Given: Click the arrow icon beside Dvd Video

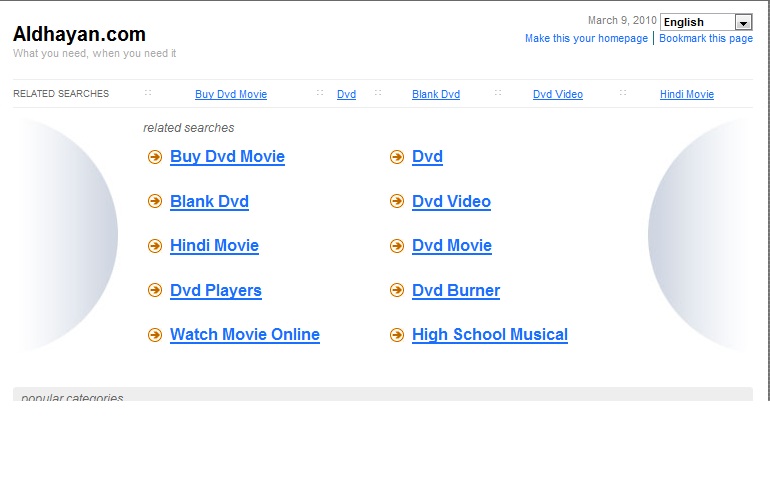Looking at the screenshot, I should pos(397,201).
